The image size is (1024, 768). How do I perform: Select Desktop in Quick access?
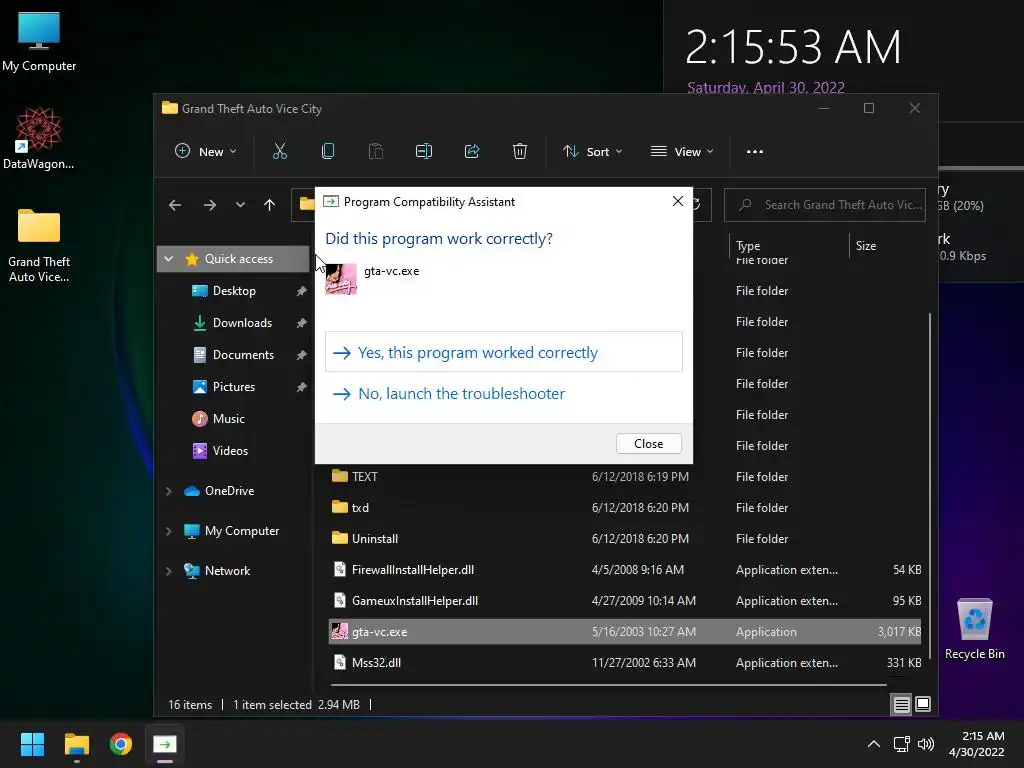click(x=234, y=291)
